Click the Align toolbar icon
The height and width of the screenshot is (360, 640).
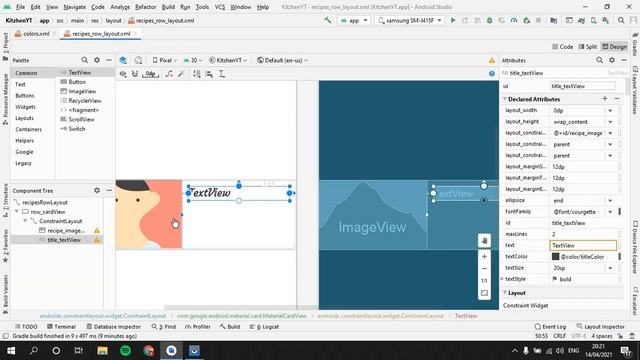click(x=209, y=74)
